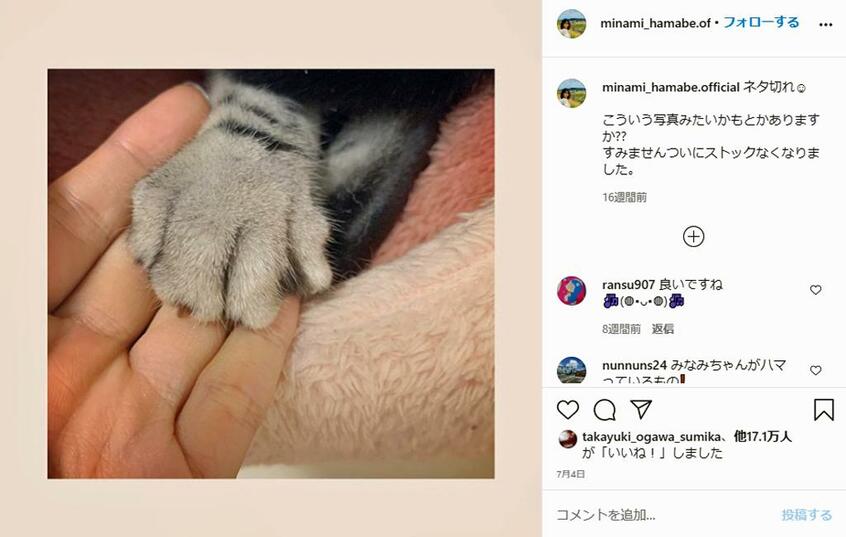Open minami_hamabe.of profile name in header
846x537 pixels.
click(655, 23)
